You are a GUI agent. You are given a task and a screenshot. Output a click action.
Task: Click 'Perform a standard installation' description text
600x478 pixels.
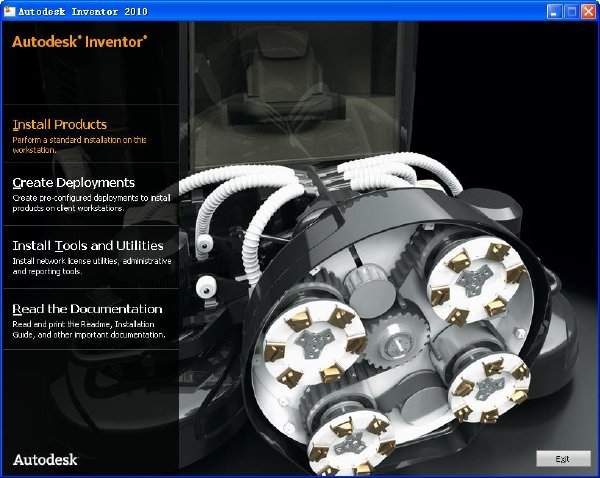click(79, 145)
